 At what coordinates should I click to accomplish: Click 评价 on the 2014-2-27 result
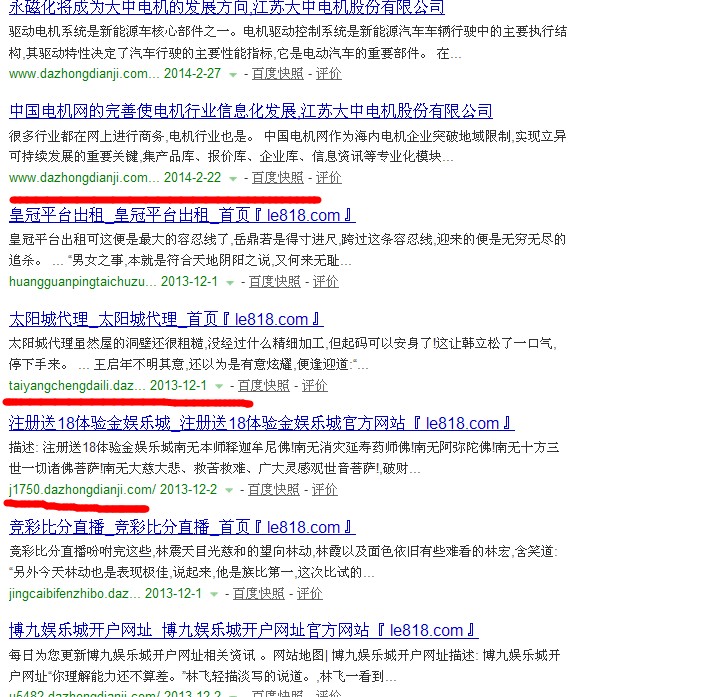coord(329,74)
